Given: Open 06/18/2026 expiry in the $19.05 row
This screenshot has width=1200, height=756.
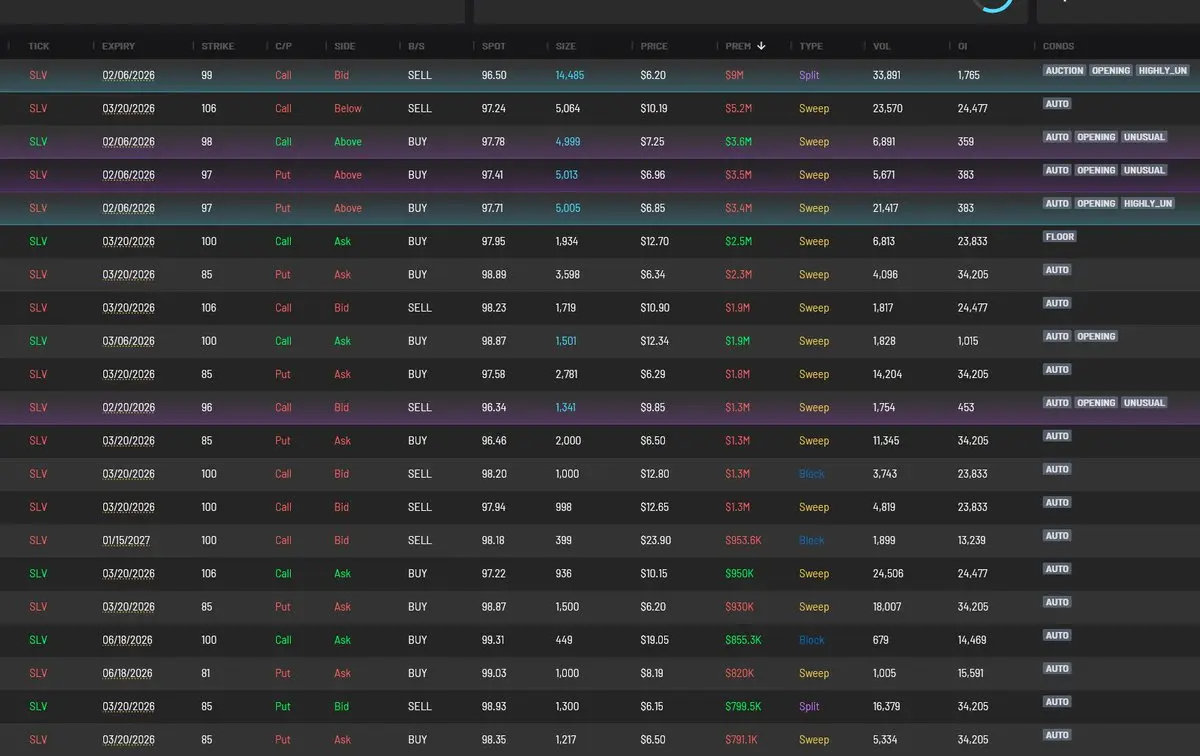Looking at the screenshot, I should (128, 640).
